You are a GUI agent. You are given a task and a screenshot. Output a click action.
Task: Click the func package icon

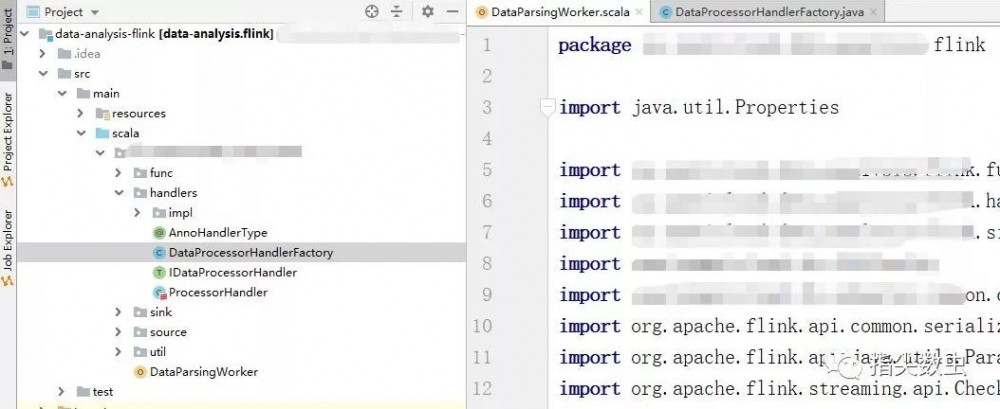pos(140,172)
